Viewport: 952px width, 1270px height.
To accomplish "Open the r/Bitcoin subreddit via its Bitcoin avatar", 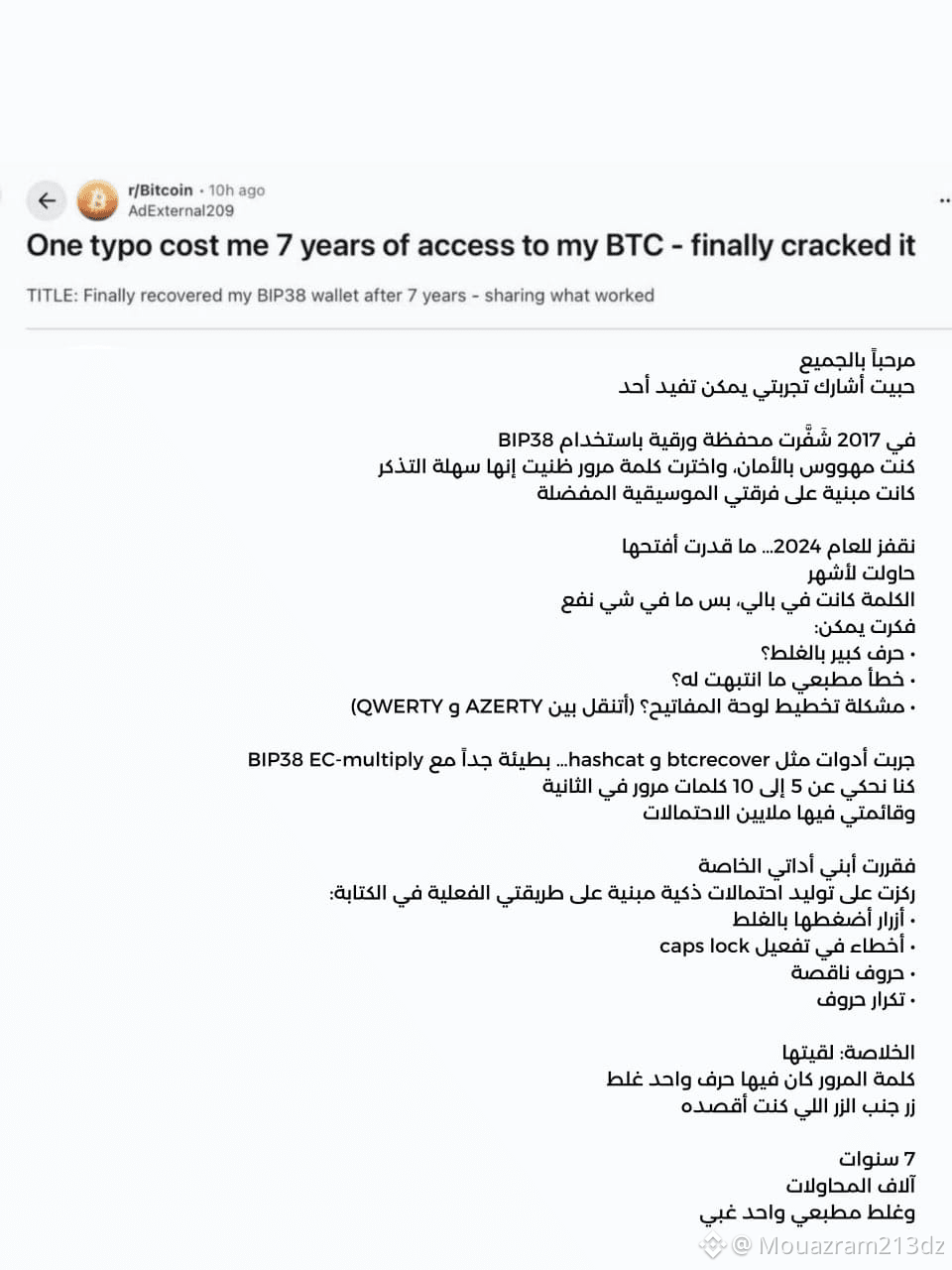I will click(x=96, y=200).
